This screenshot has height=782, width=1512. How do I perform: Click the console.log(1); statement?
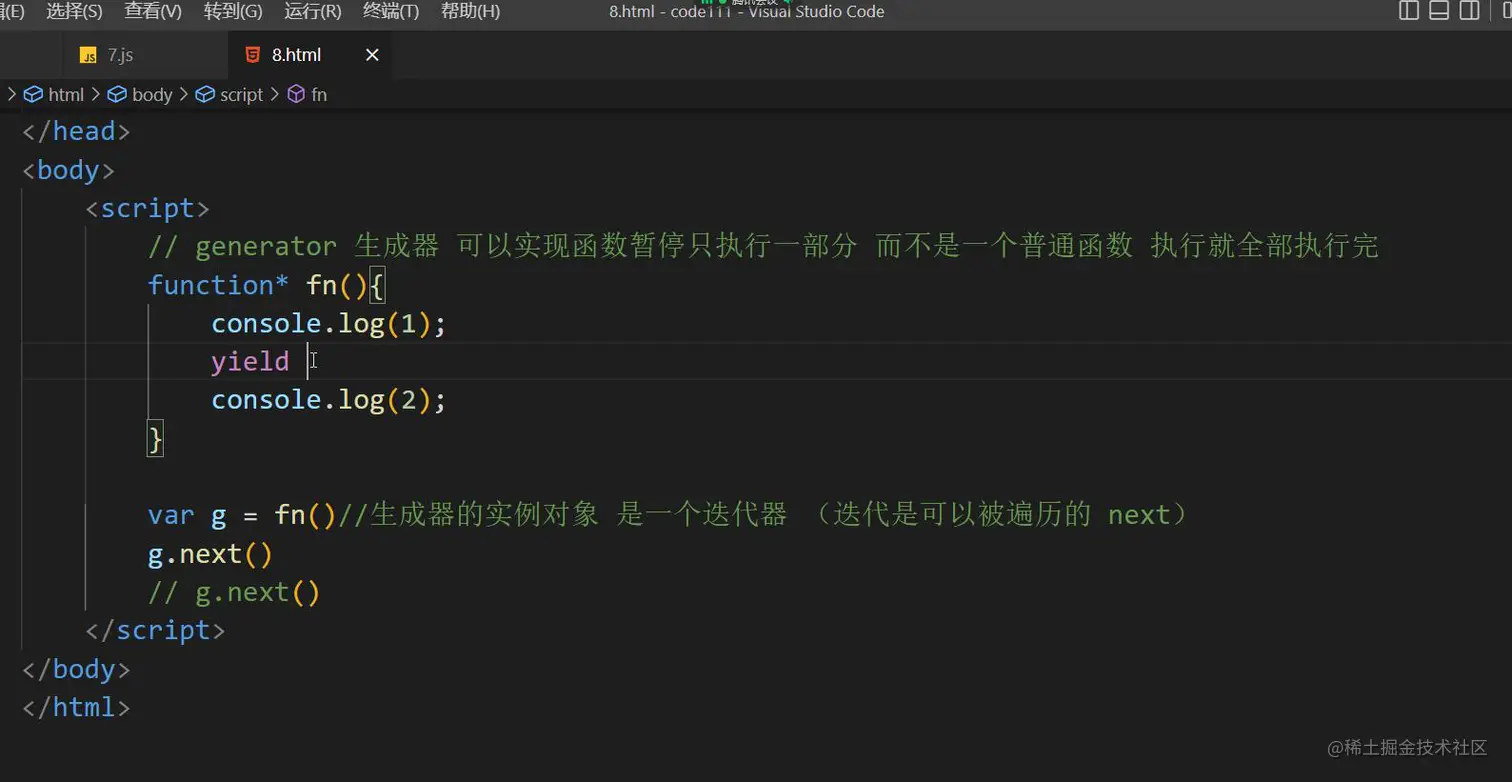tap(328, 323)
